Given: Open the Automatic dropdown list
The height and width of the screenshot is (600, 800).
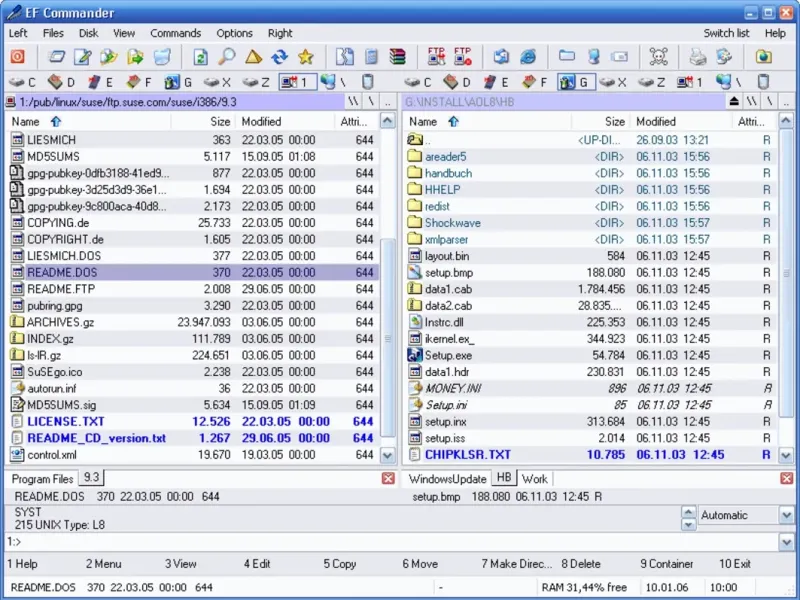Looking at the screenshot, I should click(785, 516).
